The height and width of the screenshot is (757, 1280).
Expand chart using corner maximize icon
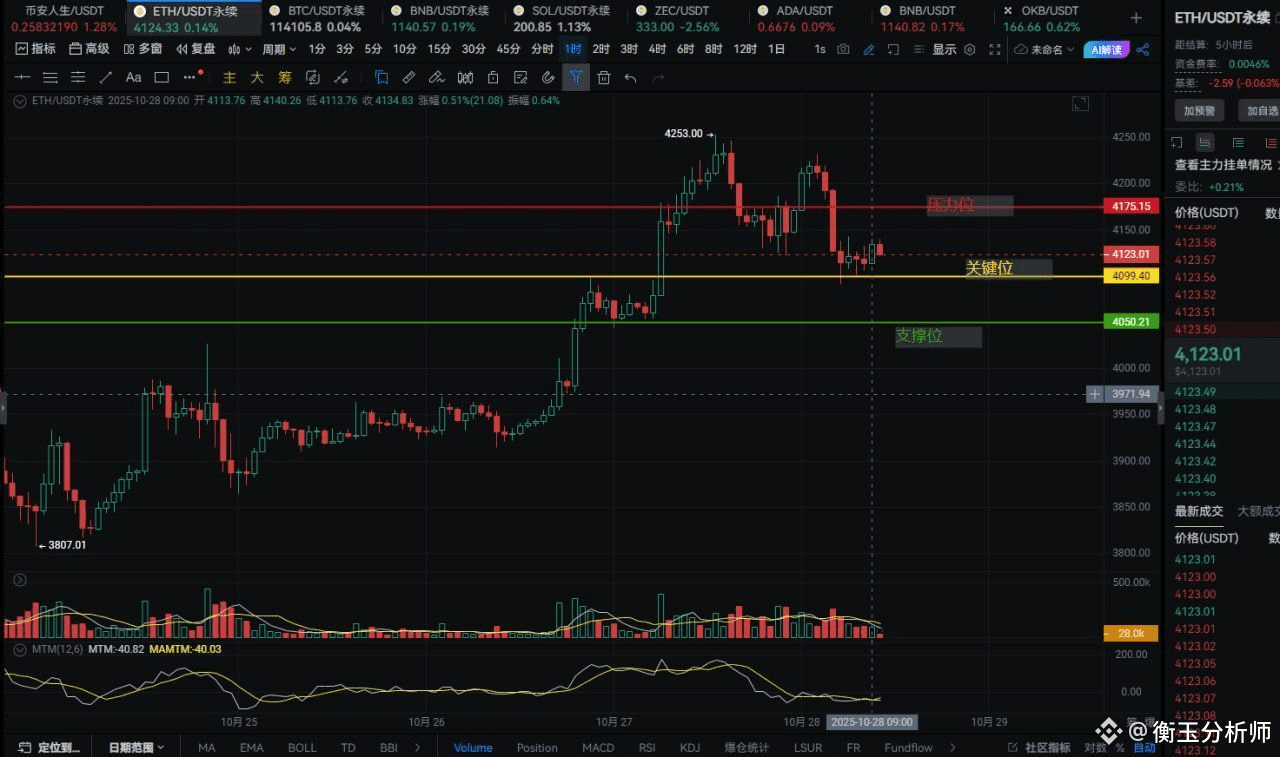(x=1080, y=103)
